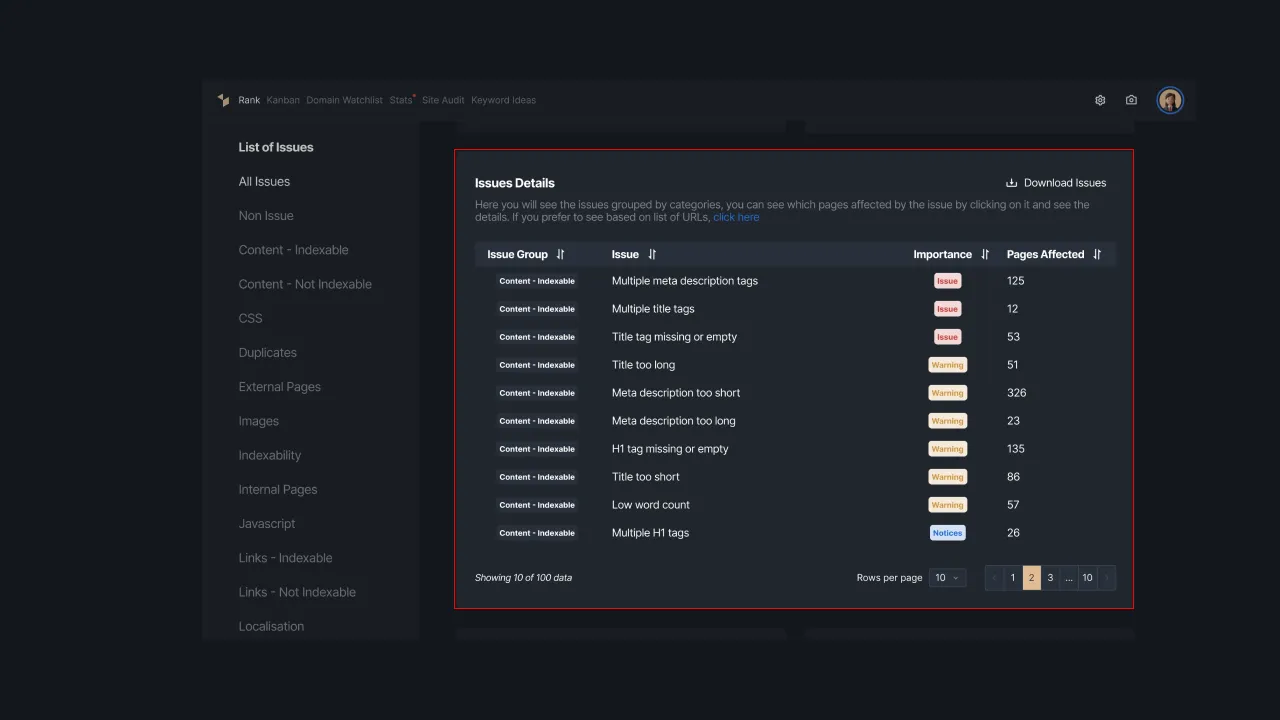This screenshot has height=720, width=1280.
Task: Go to page 3
Action: pos(1050,578)
